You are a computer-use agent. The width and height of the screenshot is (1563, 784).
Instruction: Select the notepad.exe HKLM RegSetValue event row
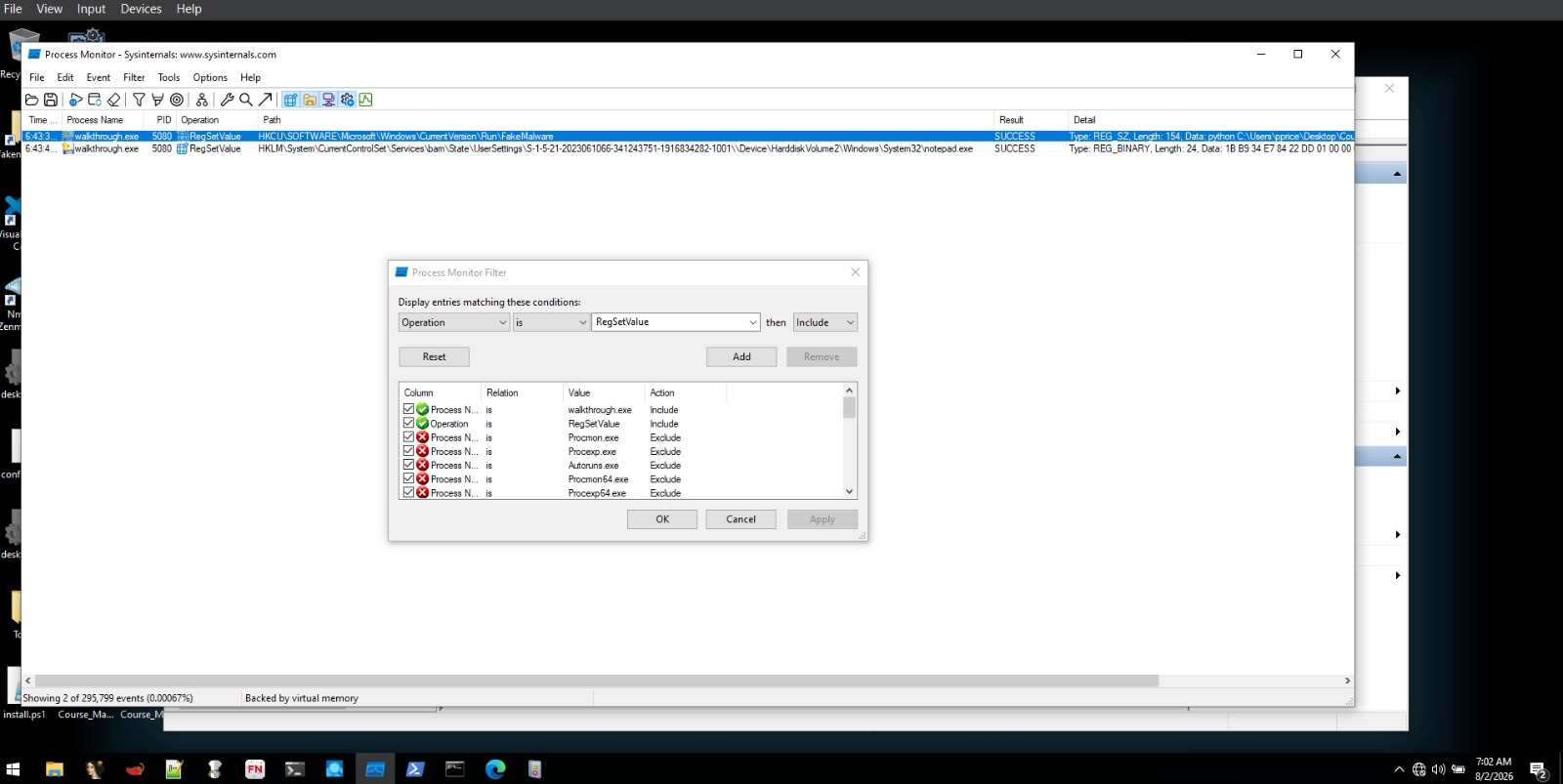click(688, 148)
